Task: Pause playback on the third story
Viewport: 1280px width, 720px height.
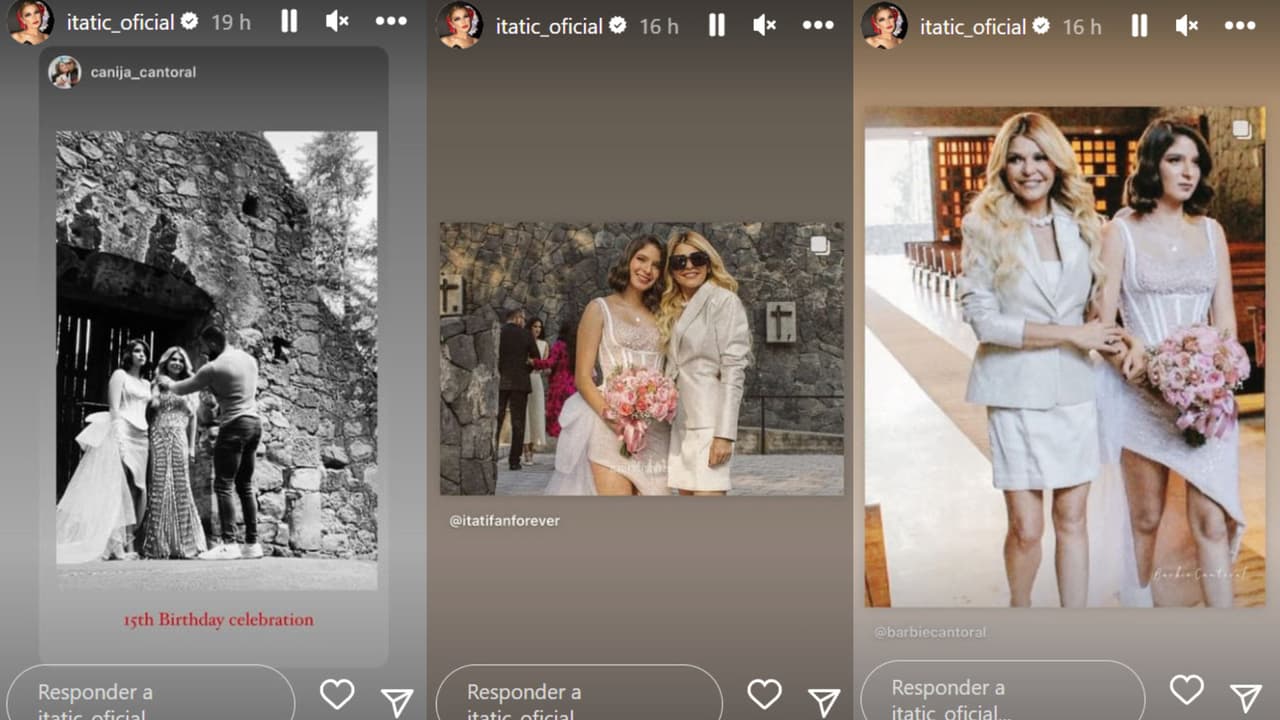Action: click(x=1138, y=26)
